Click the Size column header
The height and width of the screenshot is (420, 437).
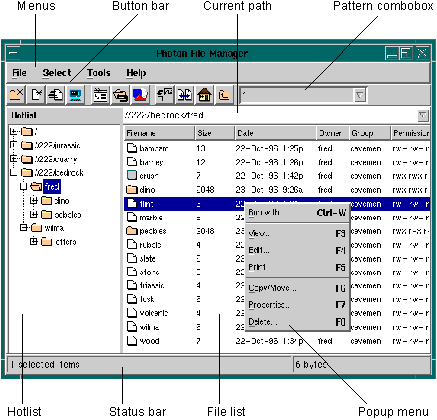215,133
